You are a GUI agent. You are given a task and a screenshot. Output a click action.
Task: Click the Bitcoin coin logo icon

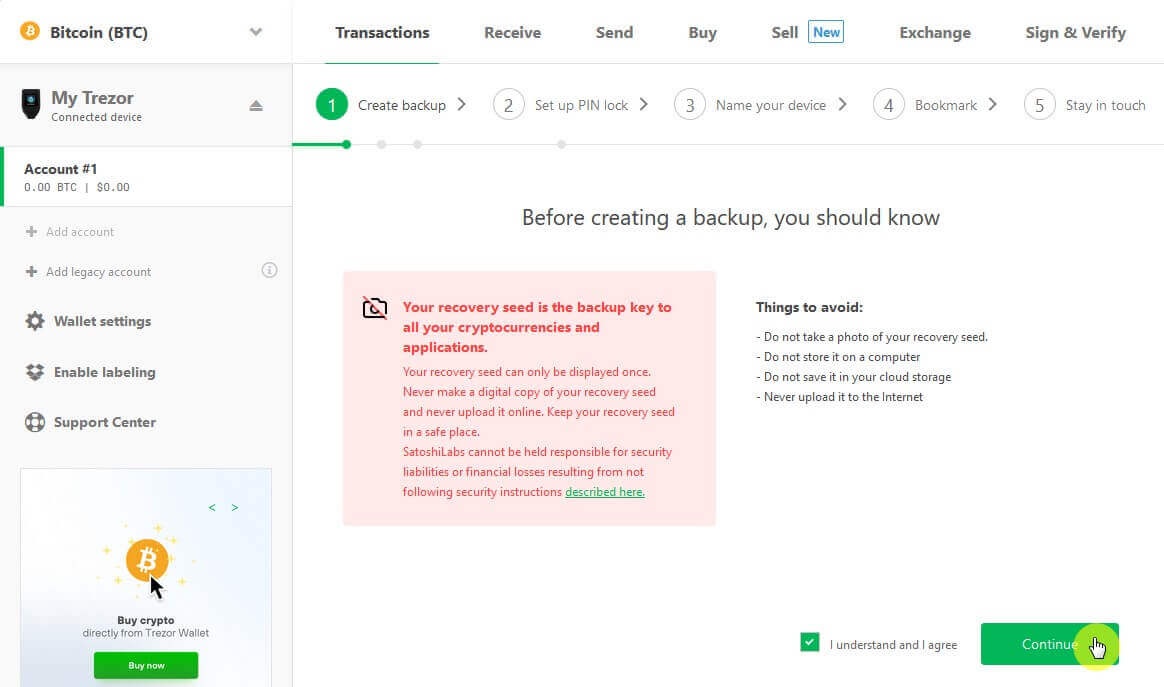(30, 32)
